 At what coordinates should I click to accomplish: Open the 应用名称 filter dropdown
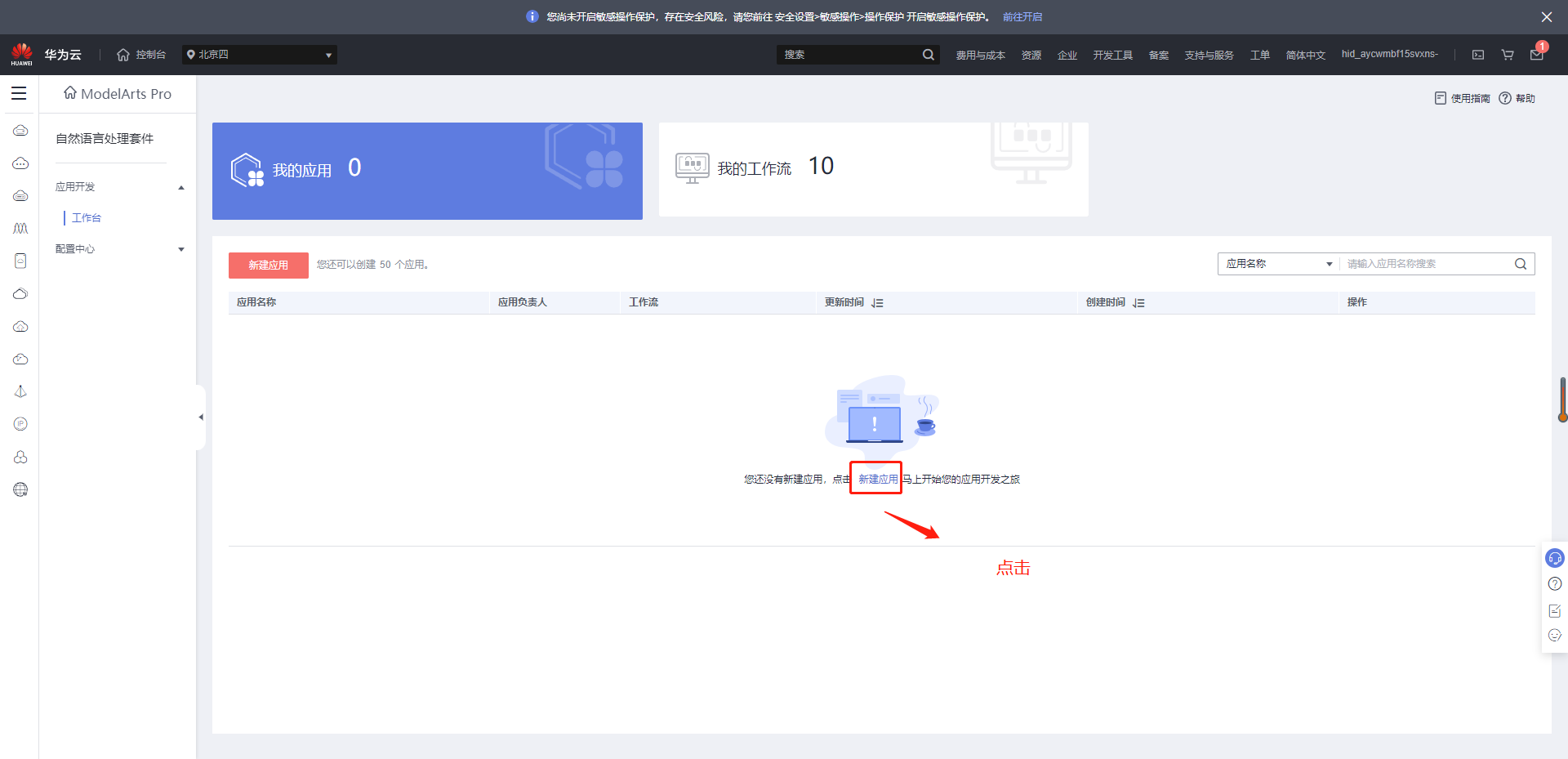pos(1279,264)
